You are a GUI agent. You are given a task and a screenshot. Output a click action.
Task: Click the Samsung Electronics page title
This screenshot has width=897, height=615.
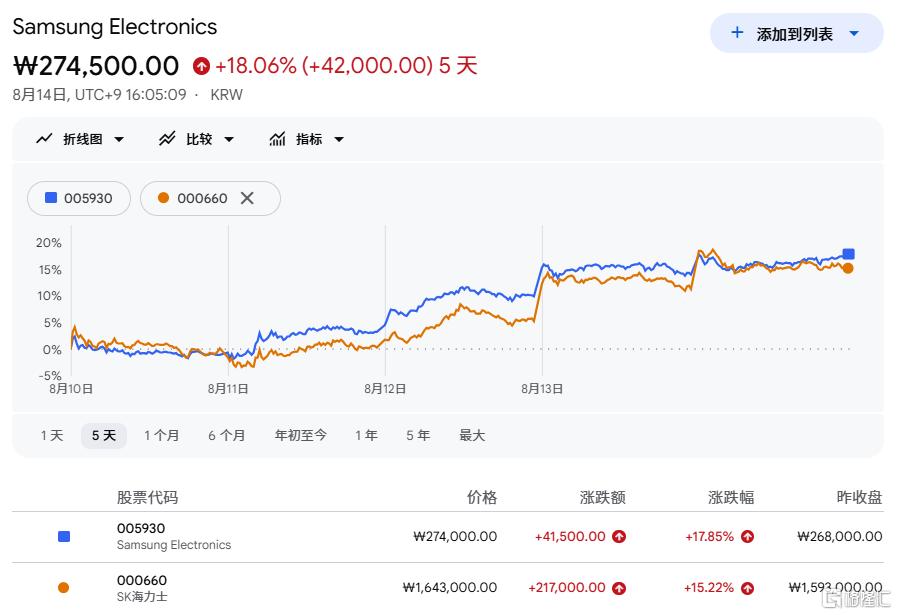(x=115, y=27)
